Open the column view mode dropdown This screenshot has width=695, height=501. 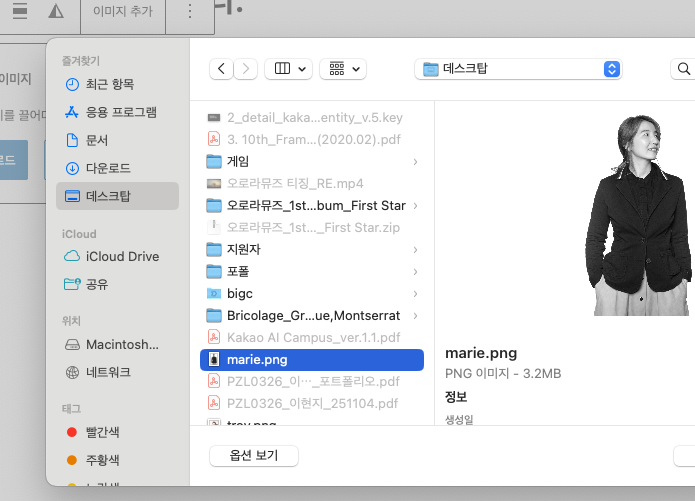pos(288,69)
